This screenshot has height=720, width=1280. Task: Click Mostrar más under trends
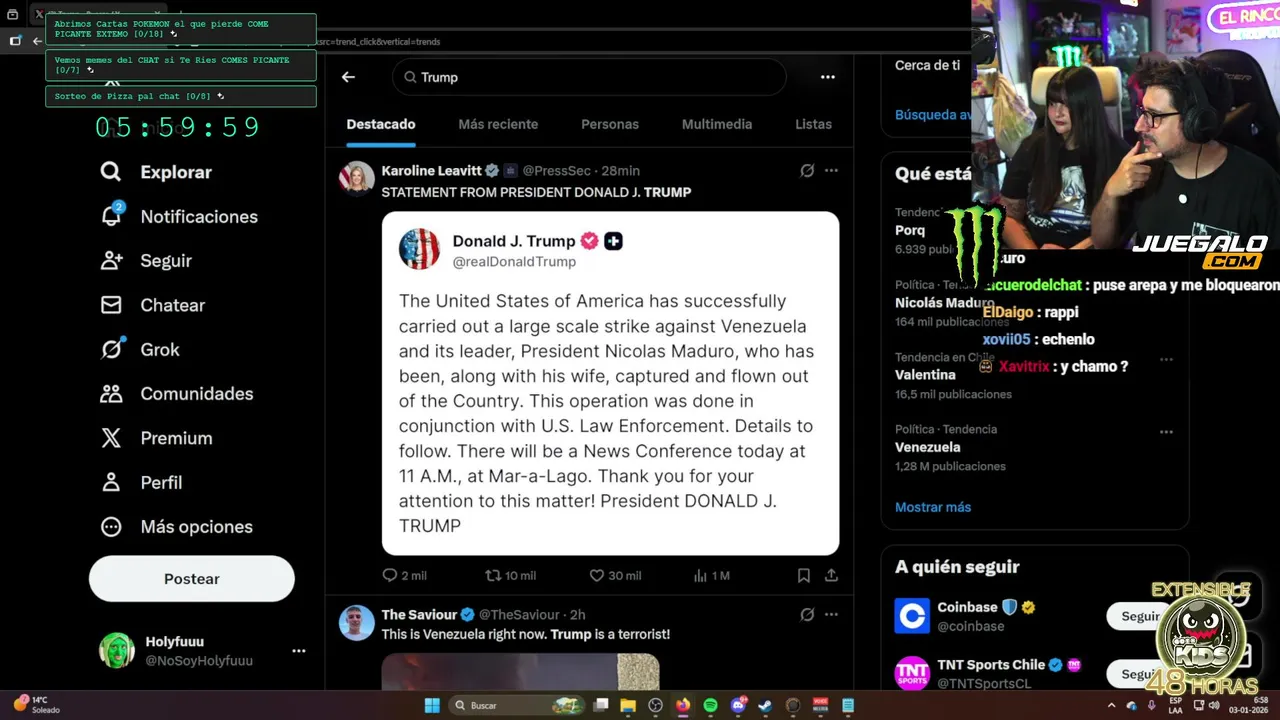[933, 507]
